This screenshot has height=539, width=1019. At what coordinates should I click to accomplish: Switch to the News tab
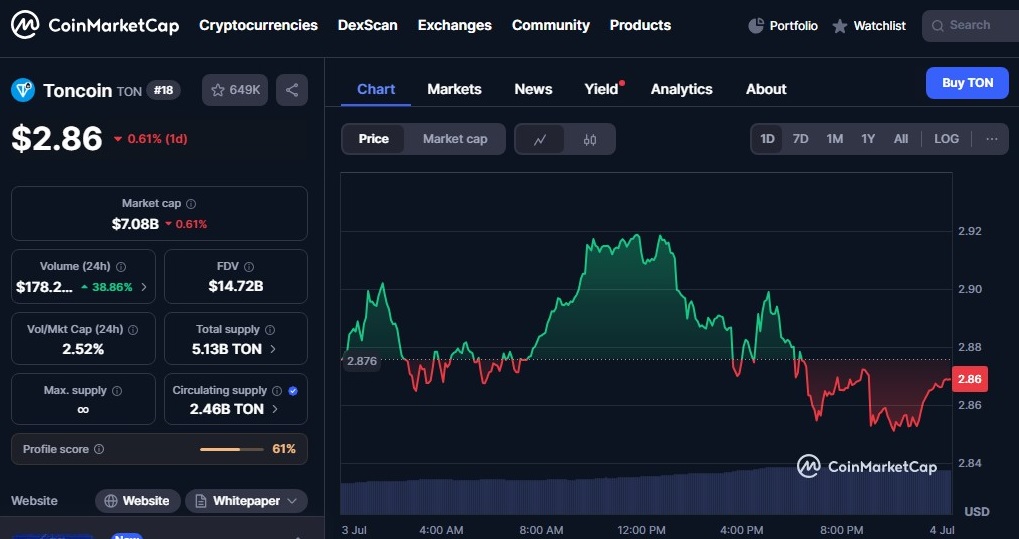tap(534, 89)
